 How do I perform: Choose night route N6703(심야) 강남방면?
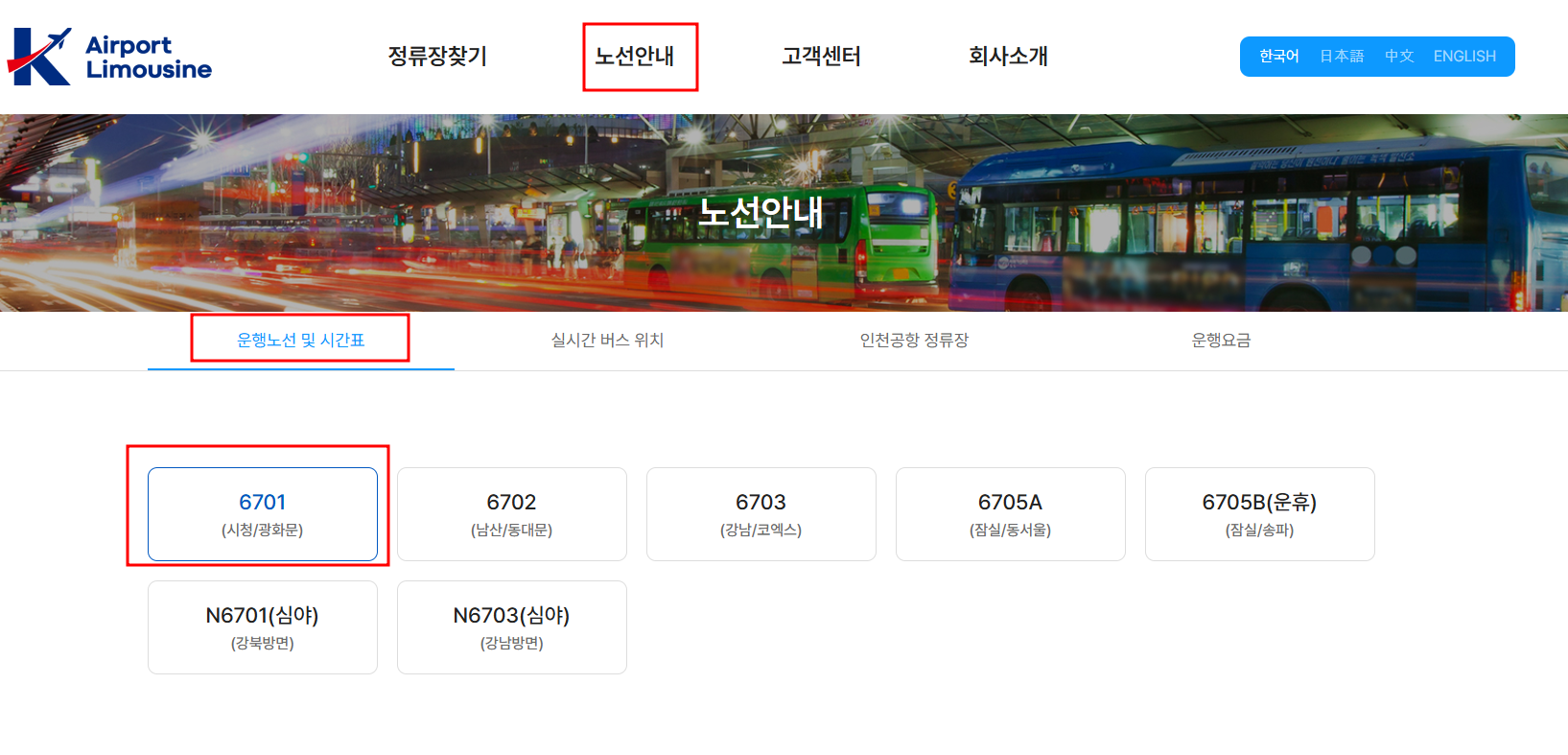tap(512, 627)
